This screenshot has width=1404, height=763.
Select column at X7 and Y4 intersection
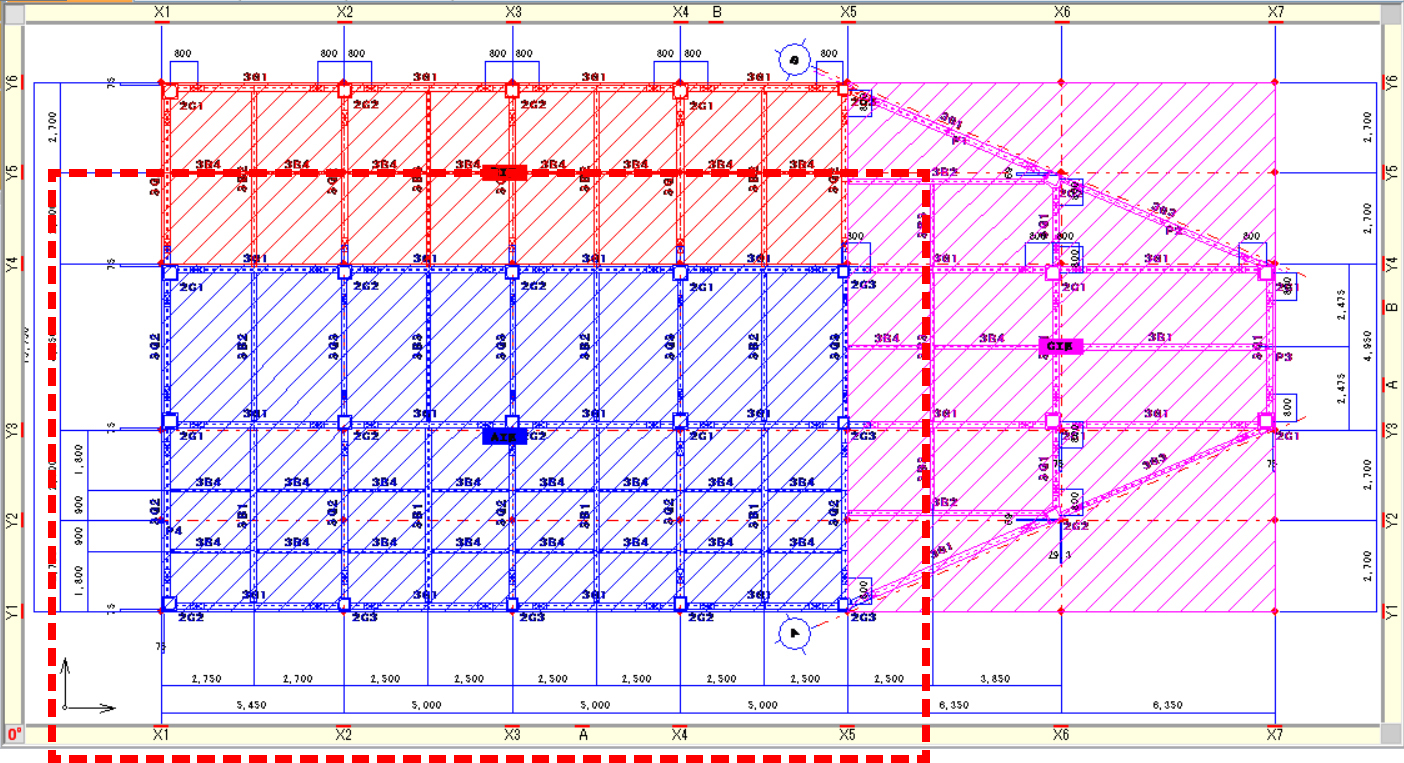1267,272
